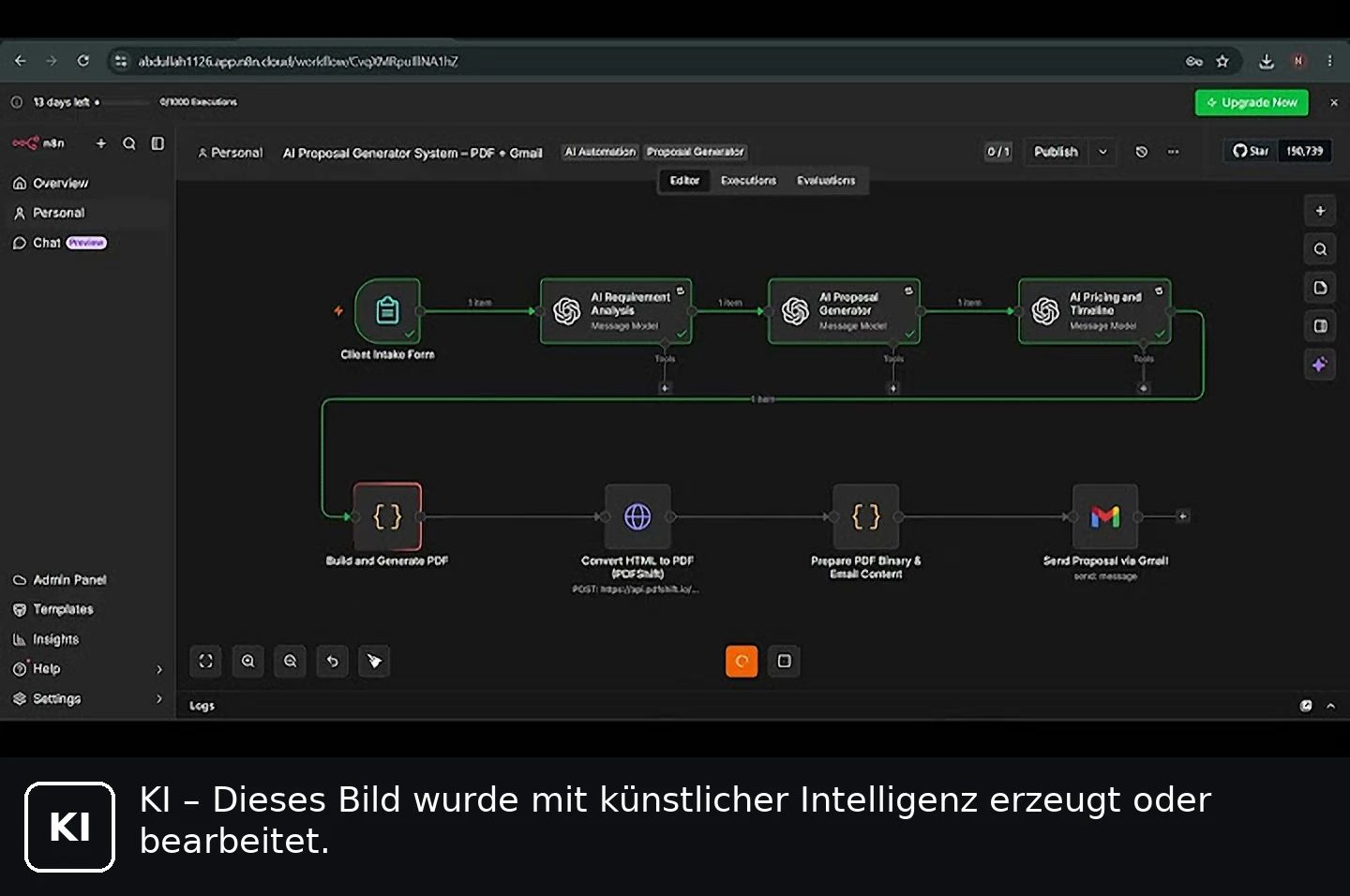The image size is (1350, 896).
Task: Open canvas node search icon
Action: point(1320,249)
